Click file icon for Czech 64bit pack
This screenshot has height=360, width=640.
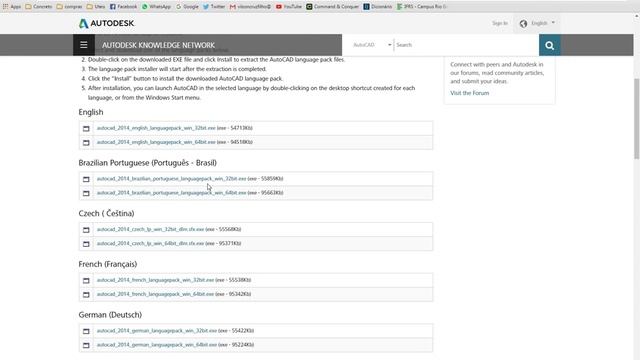point(86,244)
